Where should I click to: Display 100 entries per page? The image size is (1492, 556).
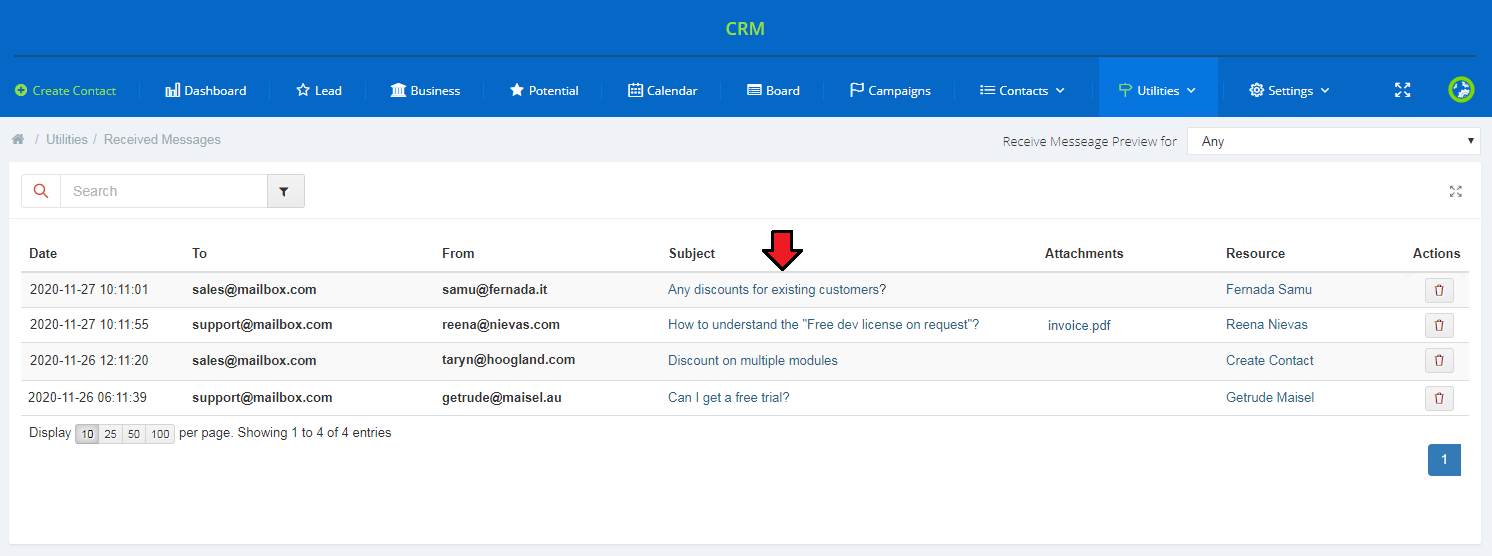160,434
